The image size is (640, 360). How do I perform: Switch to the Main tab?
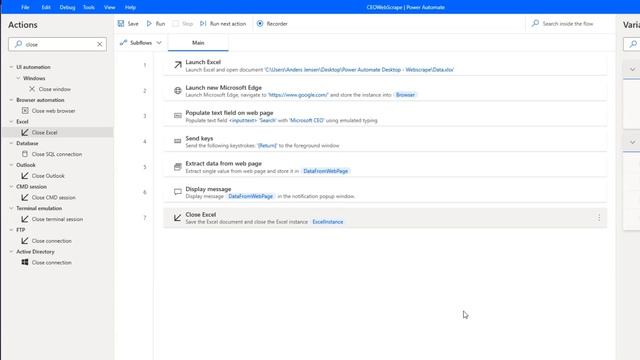pyautogui.click(x=198, y=42)
